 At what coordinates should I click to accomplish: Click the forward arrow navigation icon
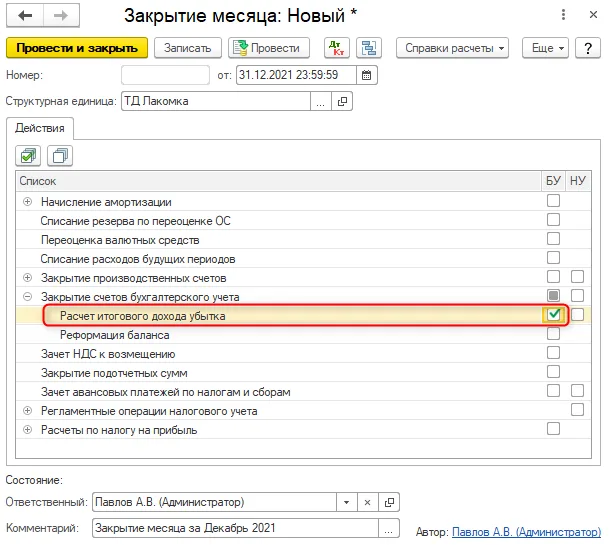[61, 16]
